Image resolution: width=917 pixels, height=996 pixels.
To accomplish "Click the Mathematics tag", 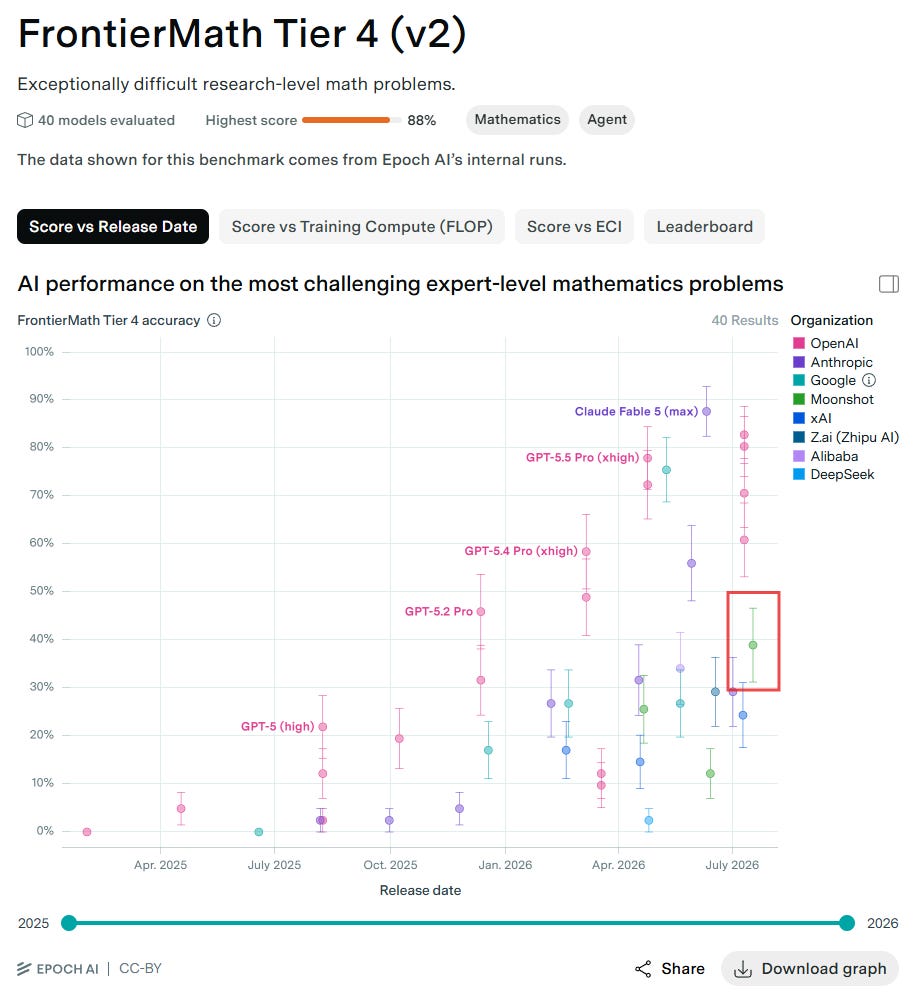I will (x=518, y=120).
